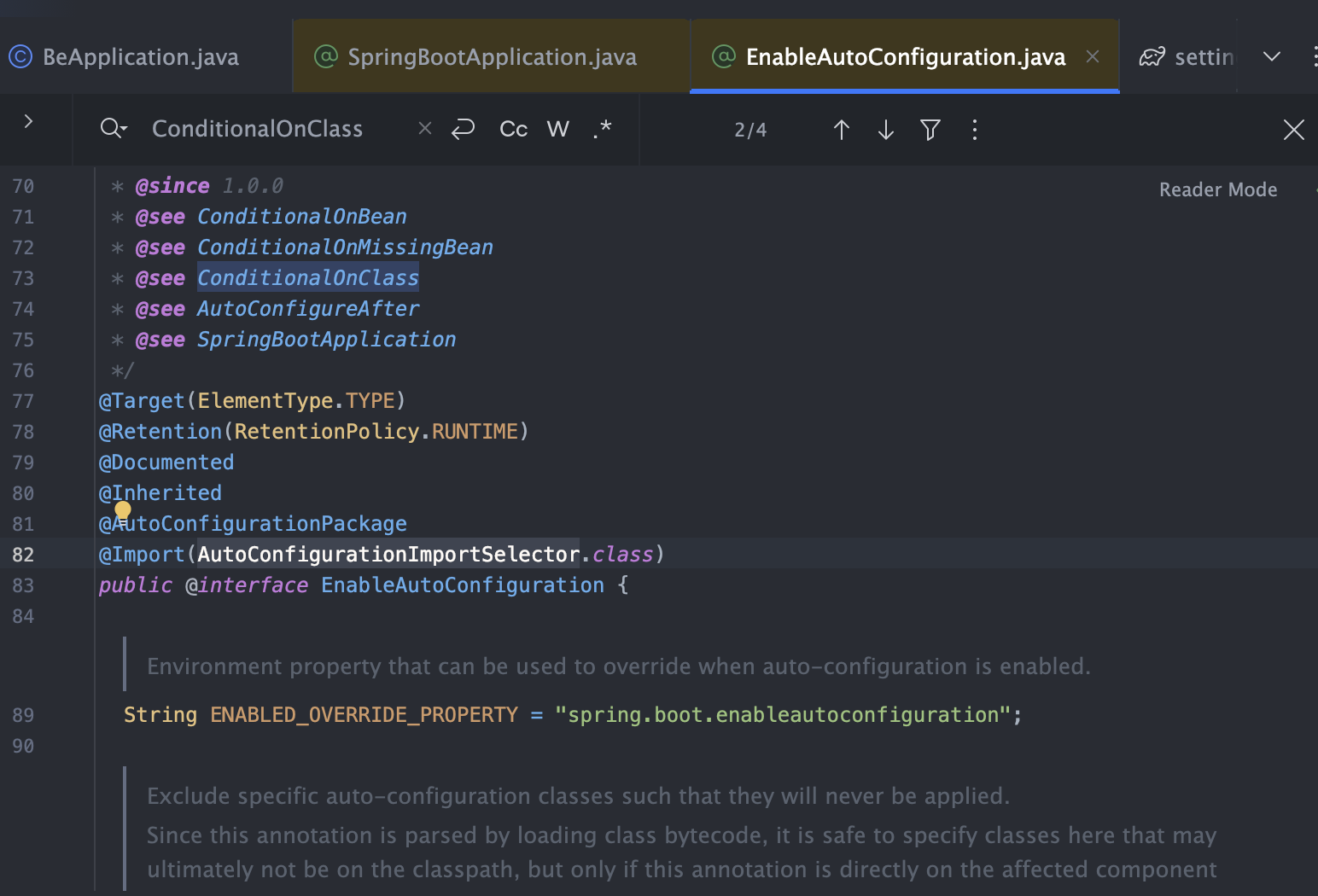Click the ENABLED_OVERRIDE_PROPERTY constant name
Viewport: 1318px width, 896px height.
pyautogui.click(x=364, y=715)
